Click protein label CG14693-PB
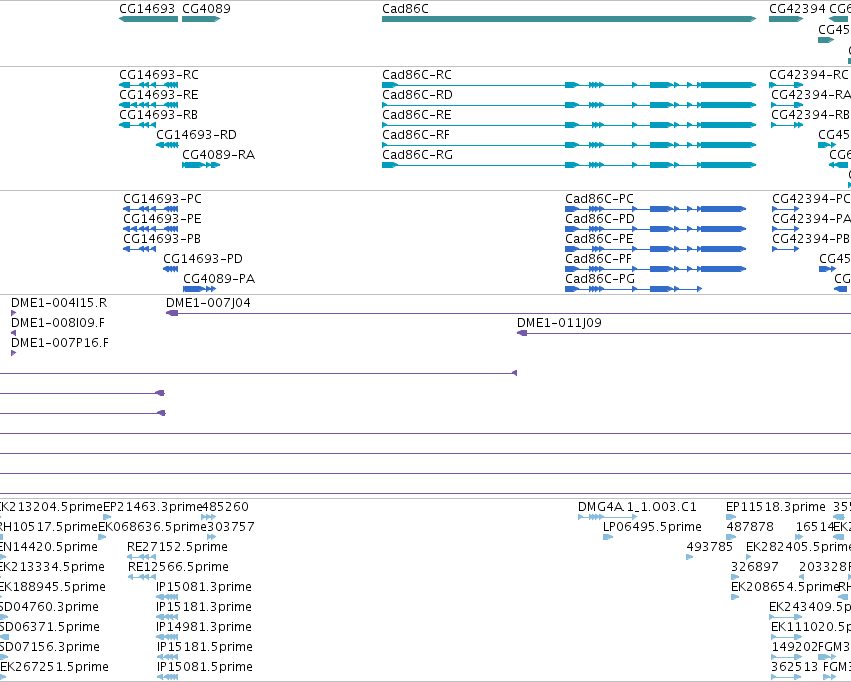This screenshot has width=851, height=682. [162, 239]
